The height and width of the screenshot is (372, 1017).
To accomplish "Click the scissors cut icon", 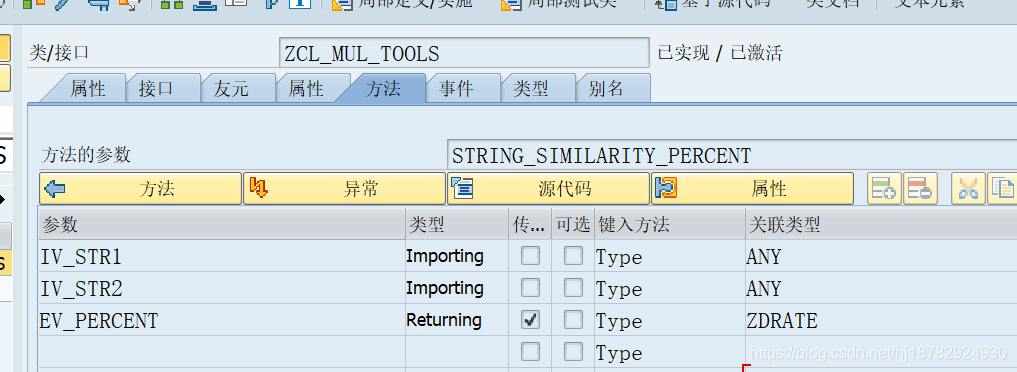I will click(968, 189).
